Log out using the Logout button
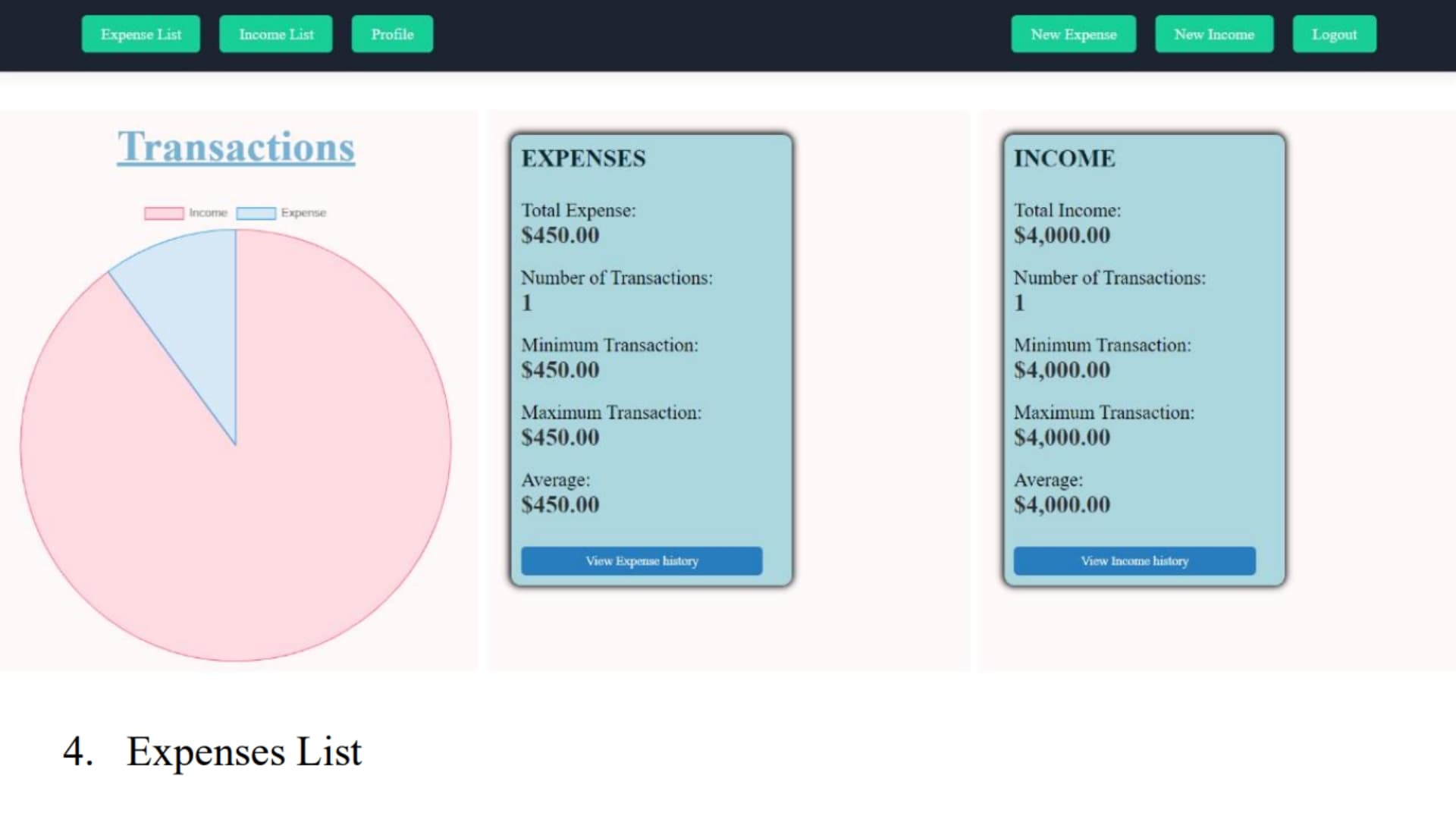This screenshot has width=1456, height=819. (1334, 34)
